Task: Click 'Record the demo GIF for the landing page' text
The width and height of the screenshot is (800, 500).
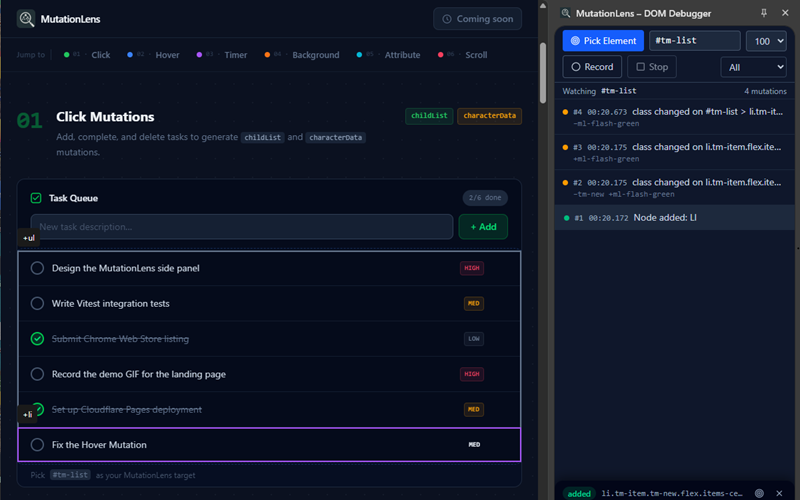Action: [x=139, y=374]
